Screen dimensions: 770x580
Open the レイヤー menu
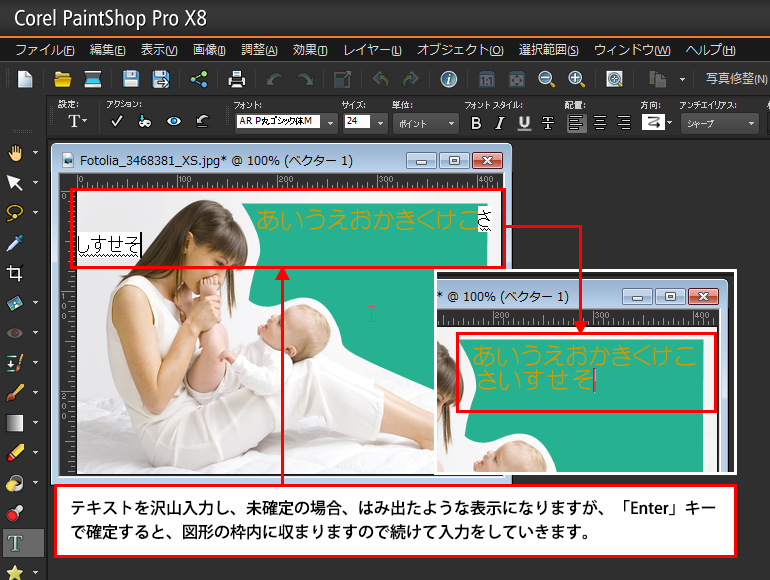click(x=372, y=50)
